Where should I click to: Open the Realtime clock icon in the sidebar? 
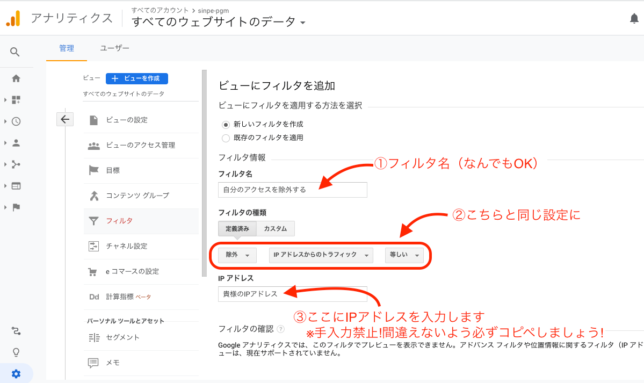click(x=16, y=122)
